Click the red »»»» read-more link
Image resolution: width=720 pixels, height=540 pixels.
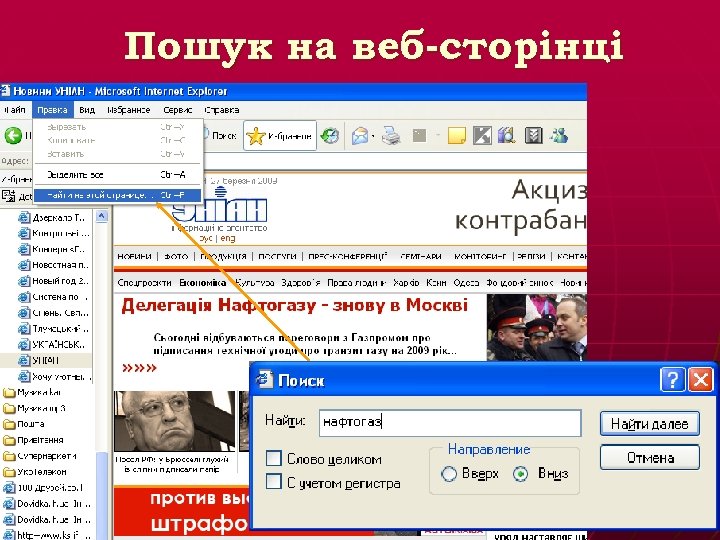pyautogui.click(x=139, y=368)
